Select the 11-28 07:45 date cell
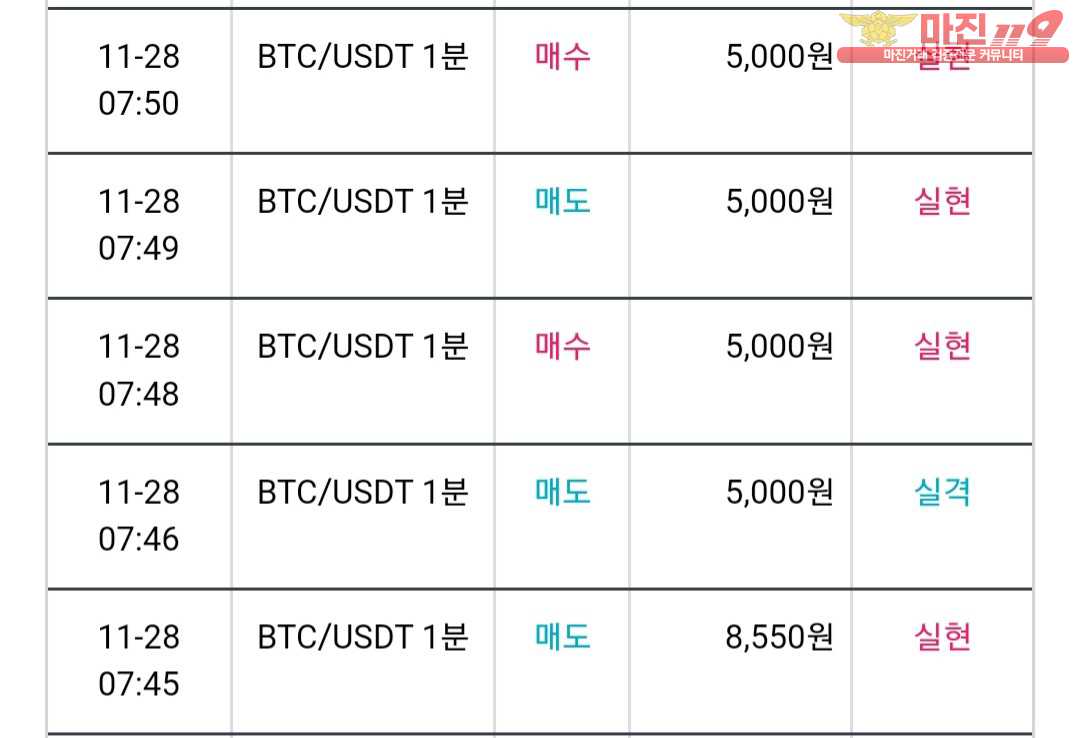Image resolution: width=1080 pixels, height=738 pixels. pyautogui.click(x=139, y=661)
